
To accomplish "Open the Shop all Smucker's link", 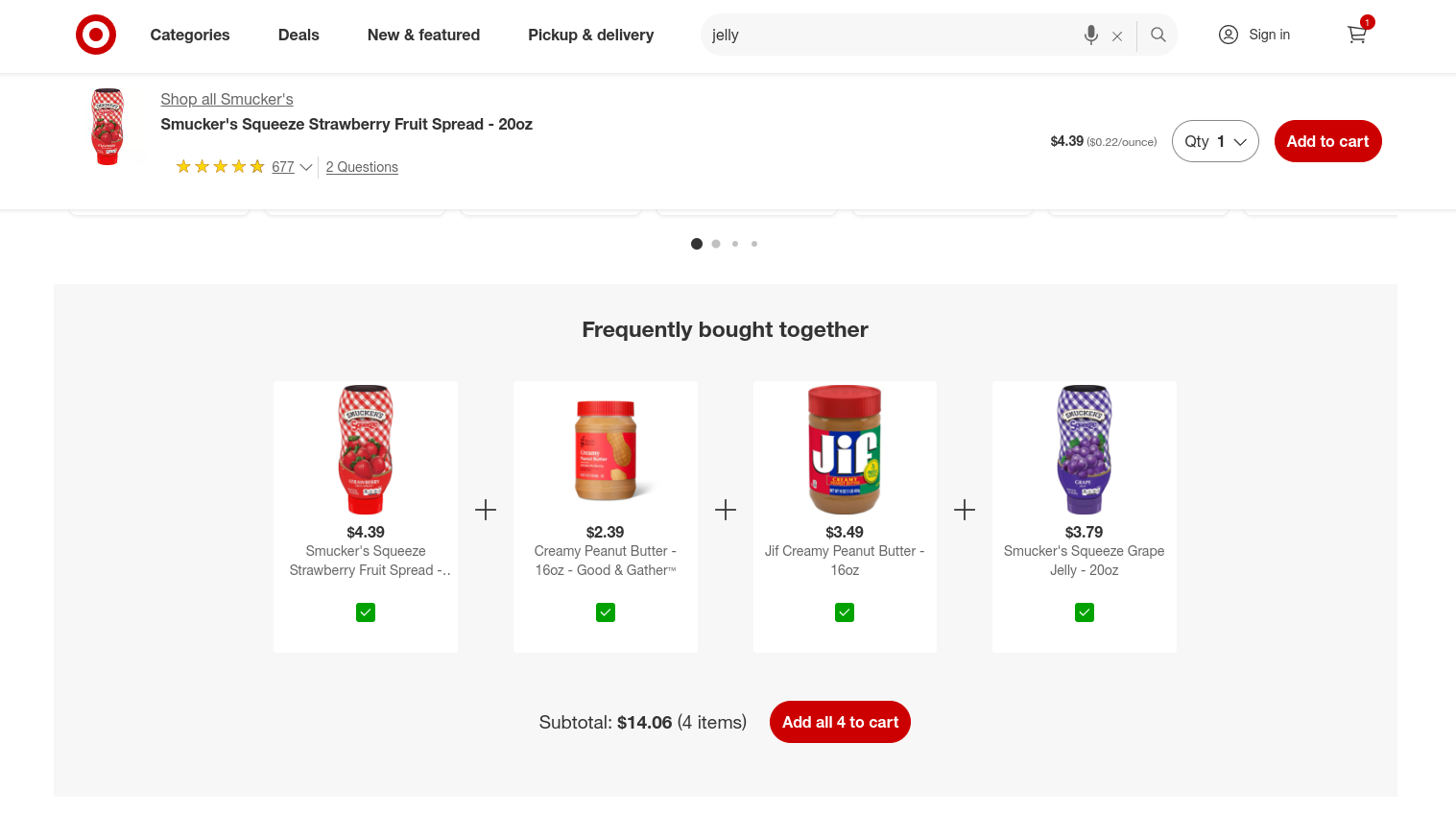I will point(227,99).
